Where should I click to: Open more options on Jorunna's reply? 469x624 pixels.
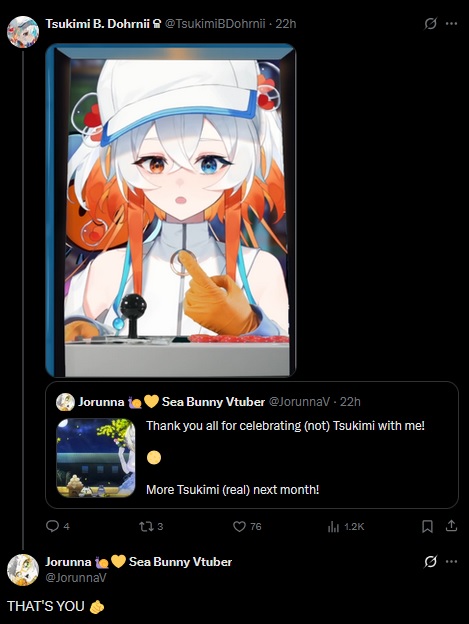451,562
